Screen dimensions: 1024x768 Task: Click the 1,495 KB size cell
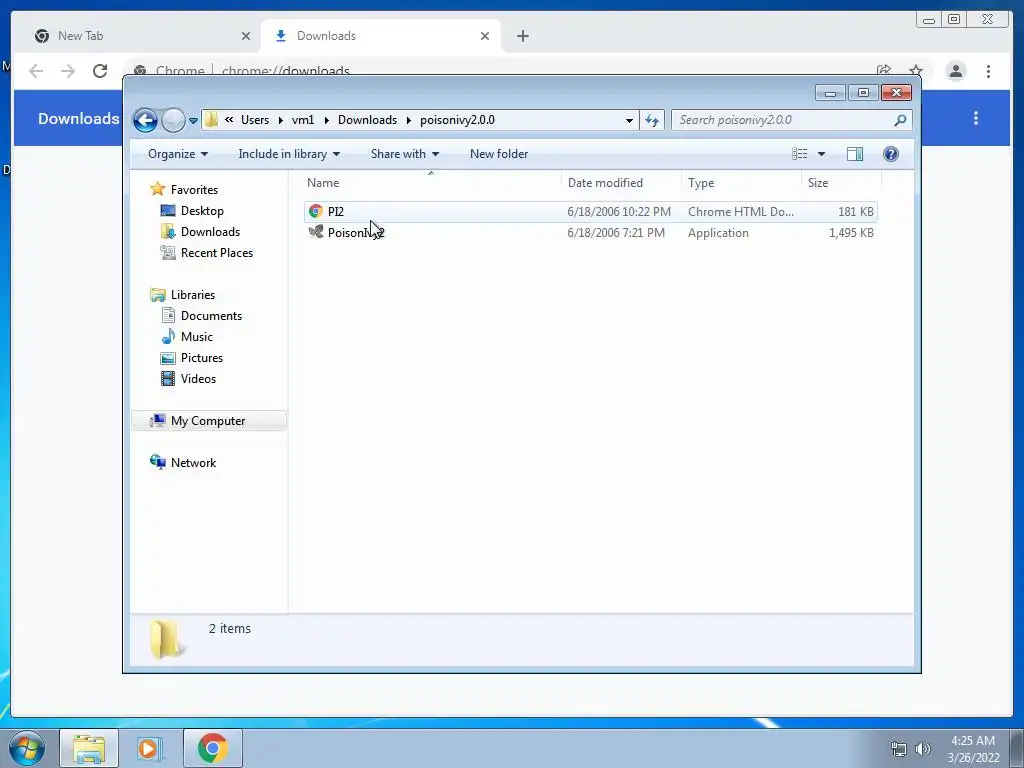point(851,232)
